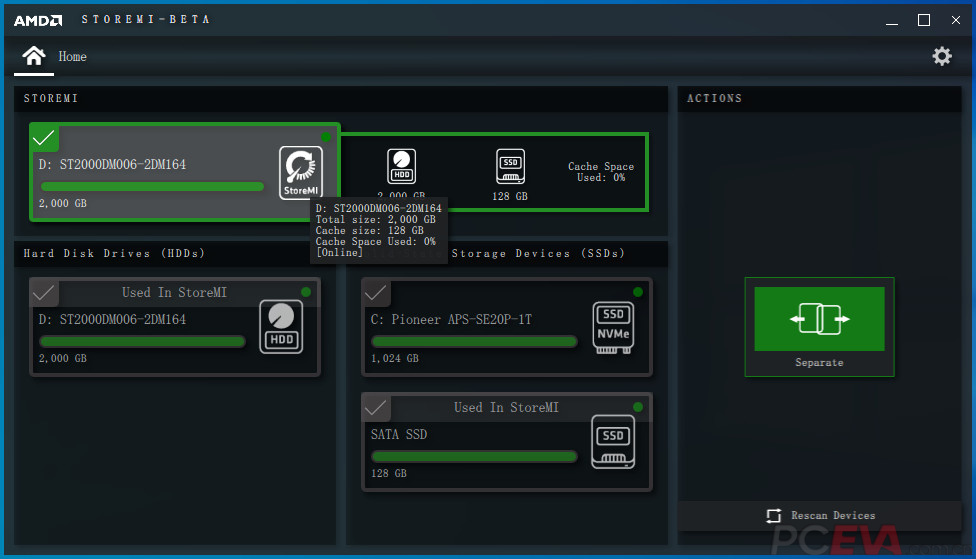Image resolution: width=976 pixels, height=559 pixels.
Task: Click usage bar on HDD ST2000DM006 card
Action: pyautogui.click(x=143, y=341)
